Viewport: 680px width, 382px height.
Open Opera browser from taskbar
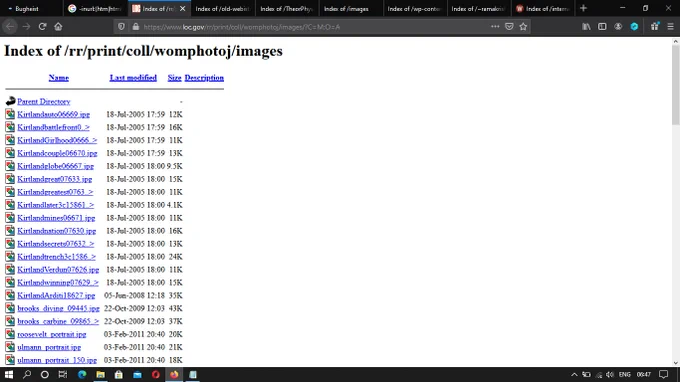pos(156,375)
